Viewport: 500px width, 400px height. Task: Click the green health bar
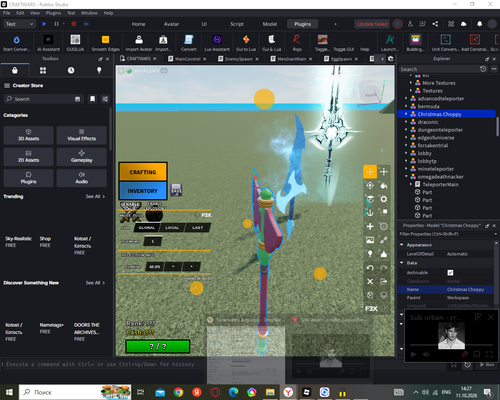158,346
